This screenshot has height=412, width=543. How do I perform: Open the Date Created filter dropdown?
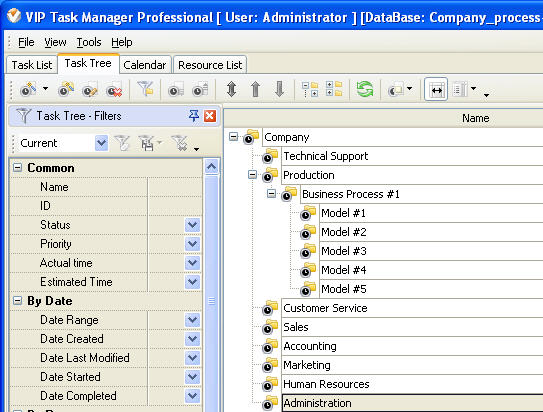(192, 339)
